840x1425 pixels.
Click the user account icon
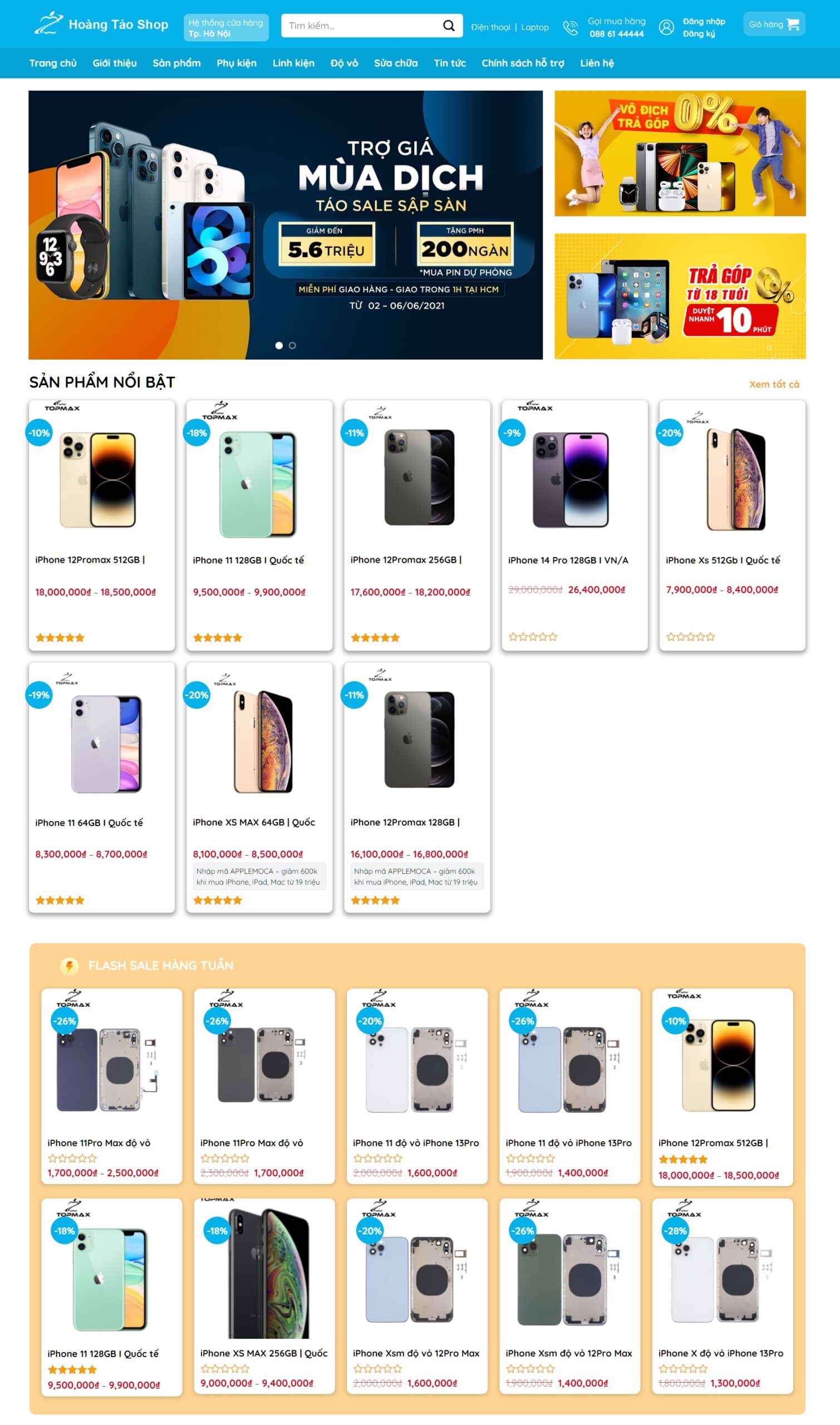(666, 27)
